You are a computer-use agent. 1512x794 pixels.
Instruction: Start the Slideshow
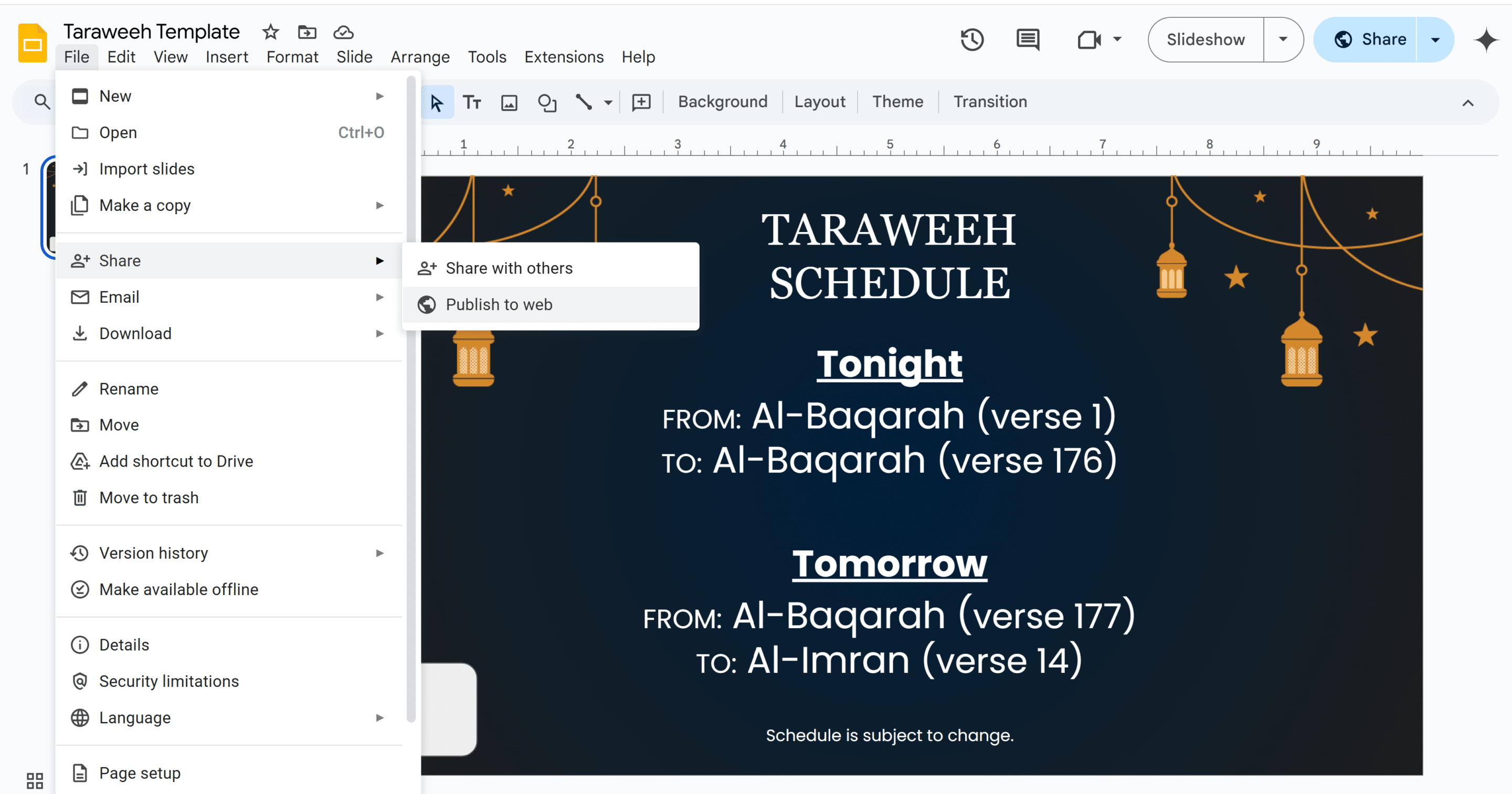click(x=1206, y=39)
